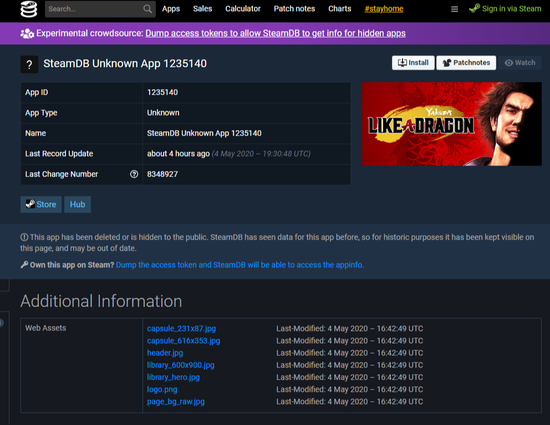This screenshot has height=425, width=550.
Task: Select the Name value SteamDB Unknown App 1235140
Action: pos(204,133)
